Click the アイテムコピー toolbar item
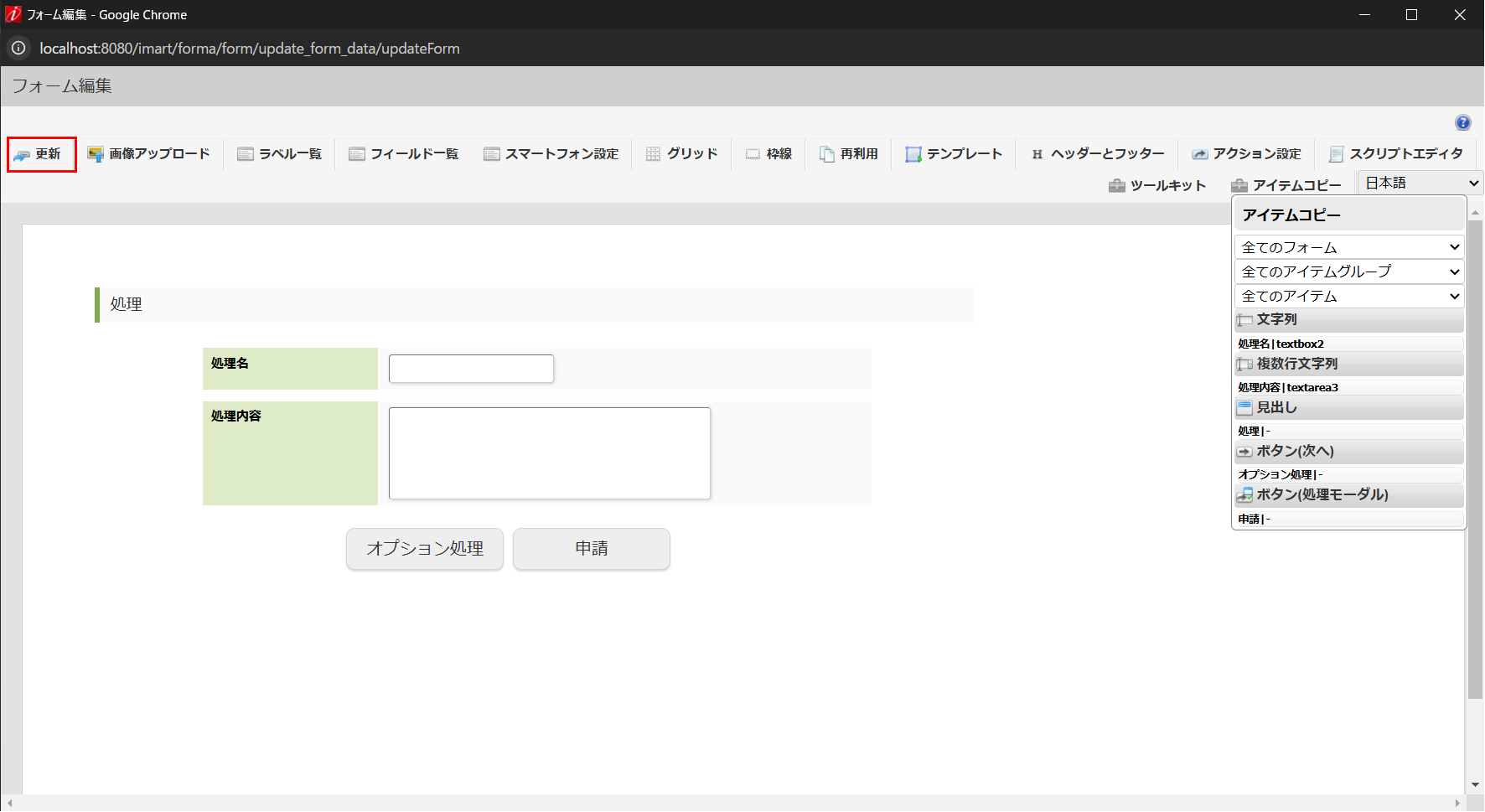Screen dimensions: 1485x812 pyautogui.click(x=1288, y=184)
